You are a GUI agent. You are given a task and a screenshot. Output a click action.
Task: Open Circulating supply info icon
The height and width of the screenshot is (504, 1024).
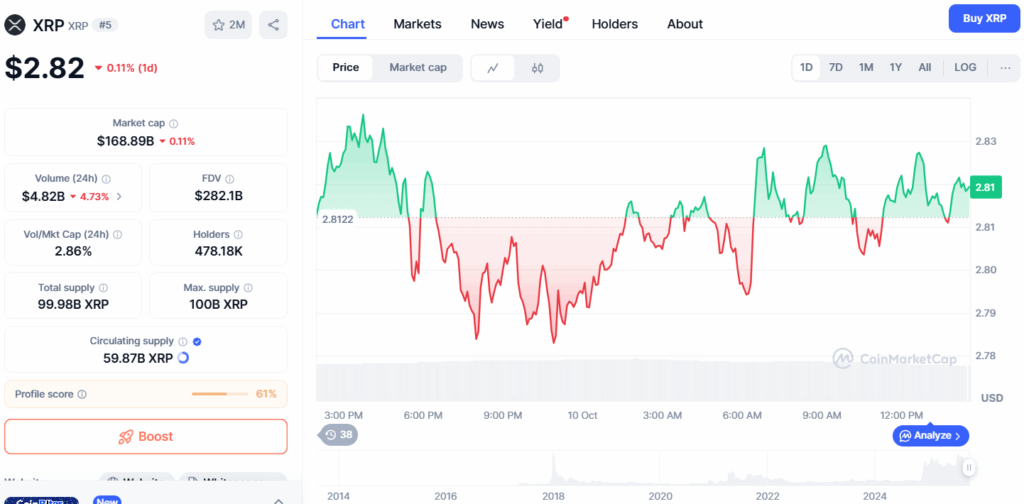coord(183,341)
